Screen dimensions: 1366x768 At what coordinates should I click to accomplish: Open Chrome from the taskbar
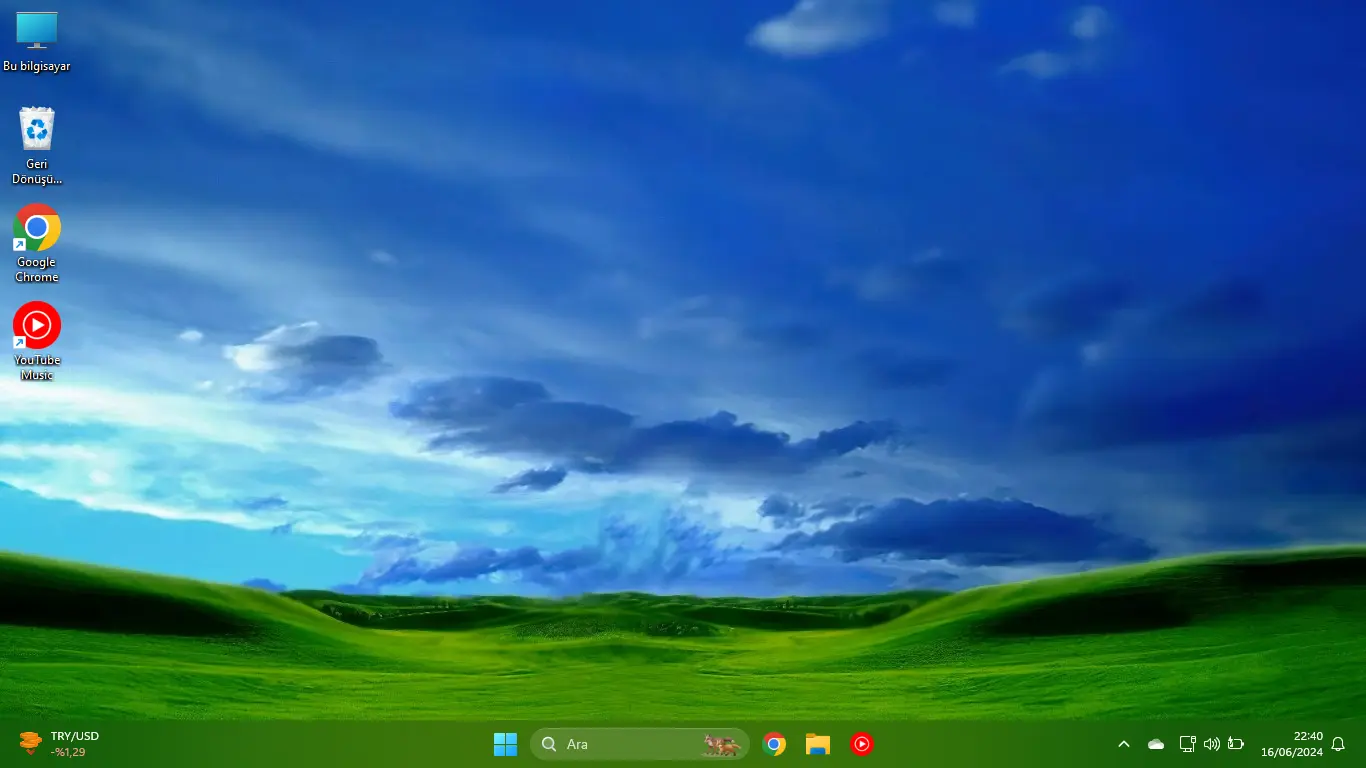click(774, 744)
